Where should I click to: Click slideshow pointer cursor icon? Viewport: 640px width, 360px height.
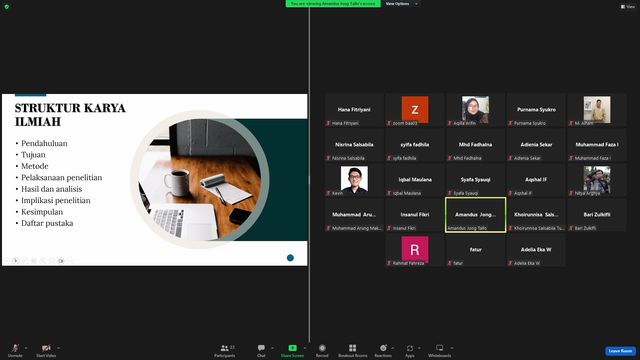[16, 260]
